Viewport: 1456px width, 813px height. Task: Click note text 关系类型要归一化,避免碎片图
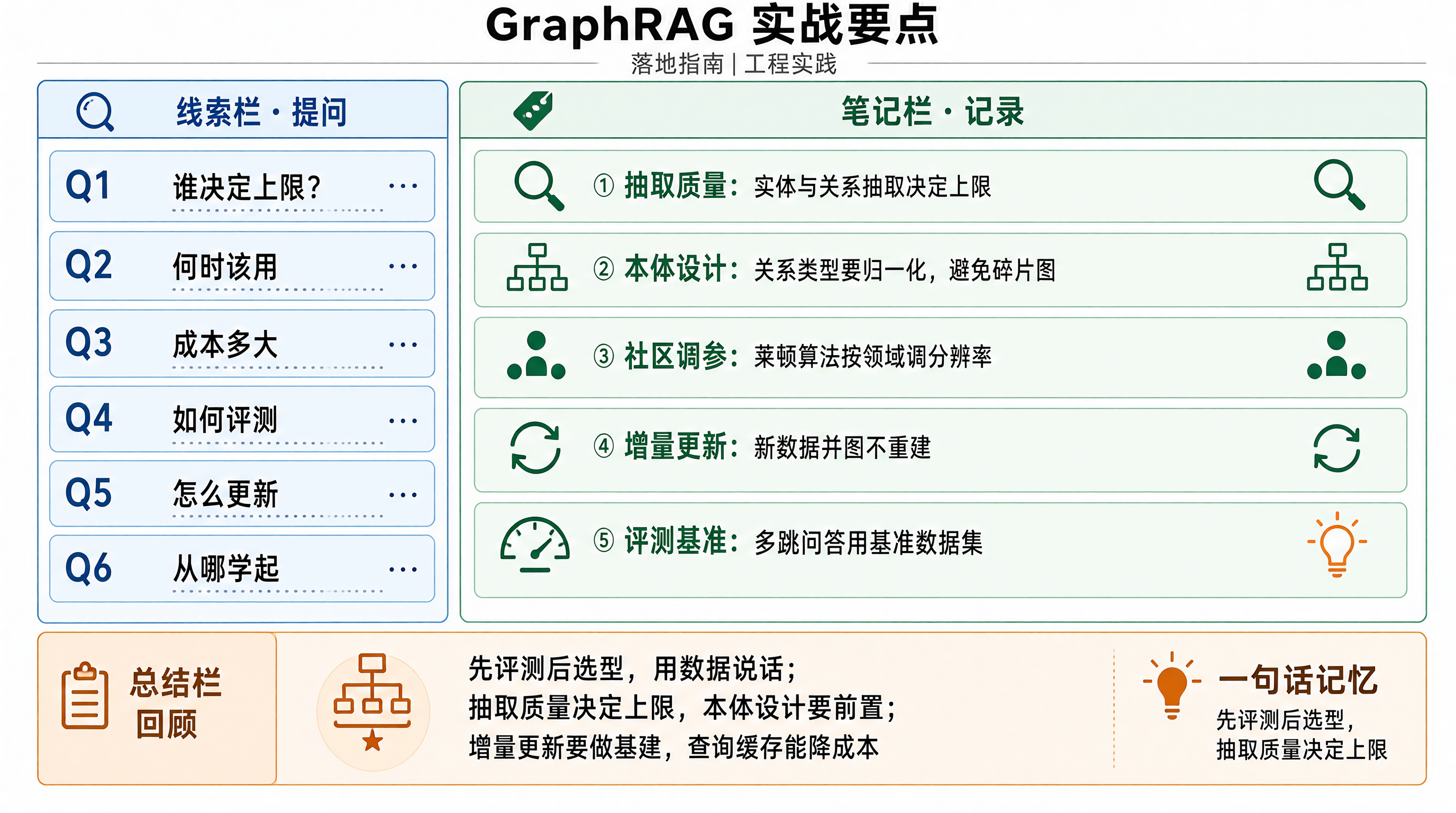(x=905, y=270)
